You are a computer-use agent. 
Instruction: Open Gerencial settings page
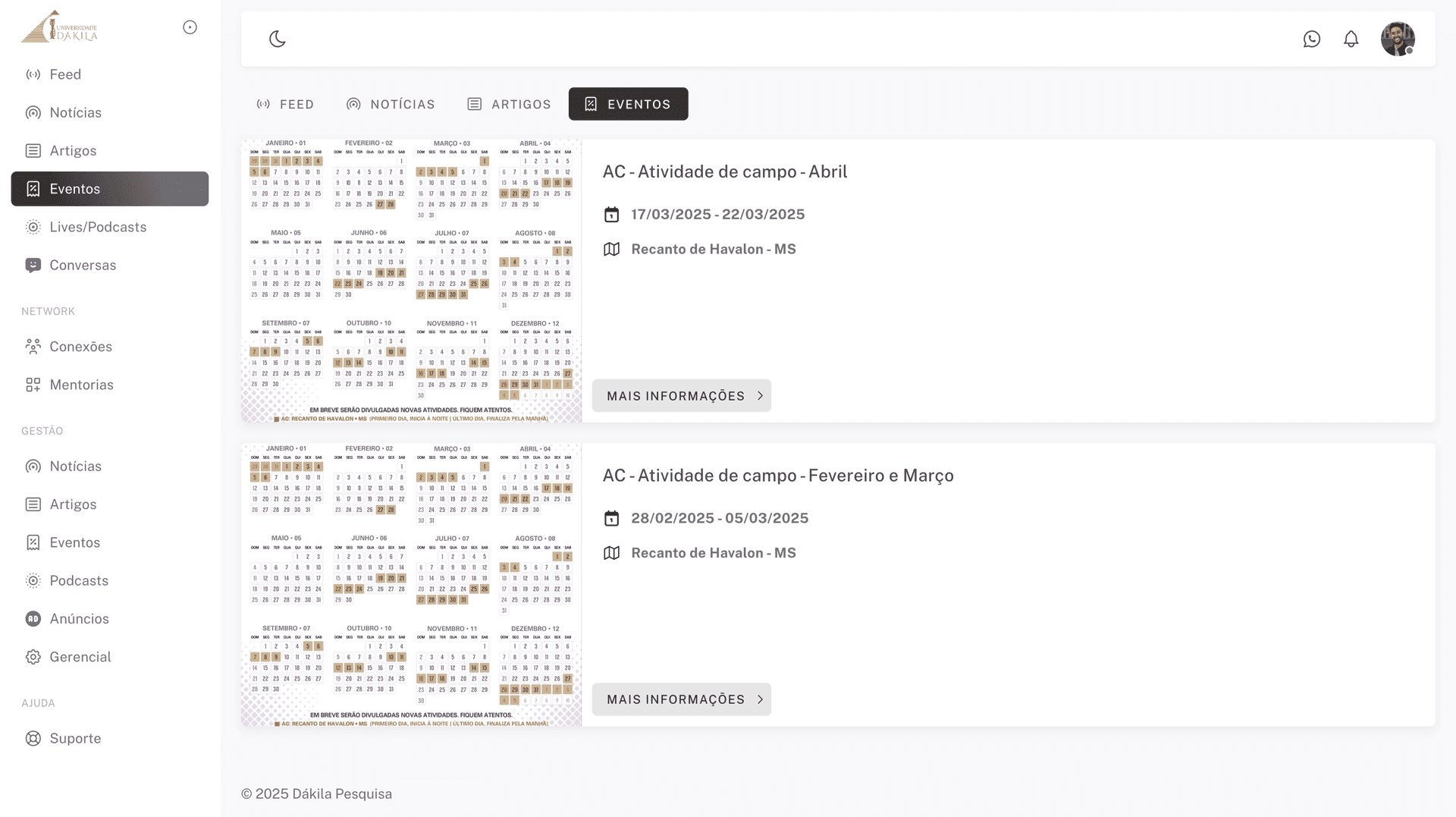(80, 657)
